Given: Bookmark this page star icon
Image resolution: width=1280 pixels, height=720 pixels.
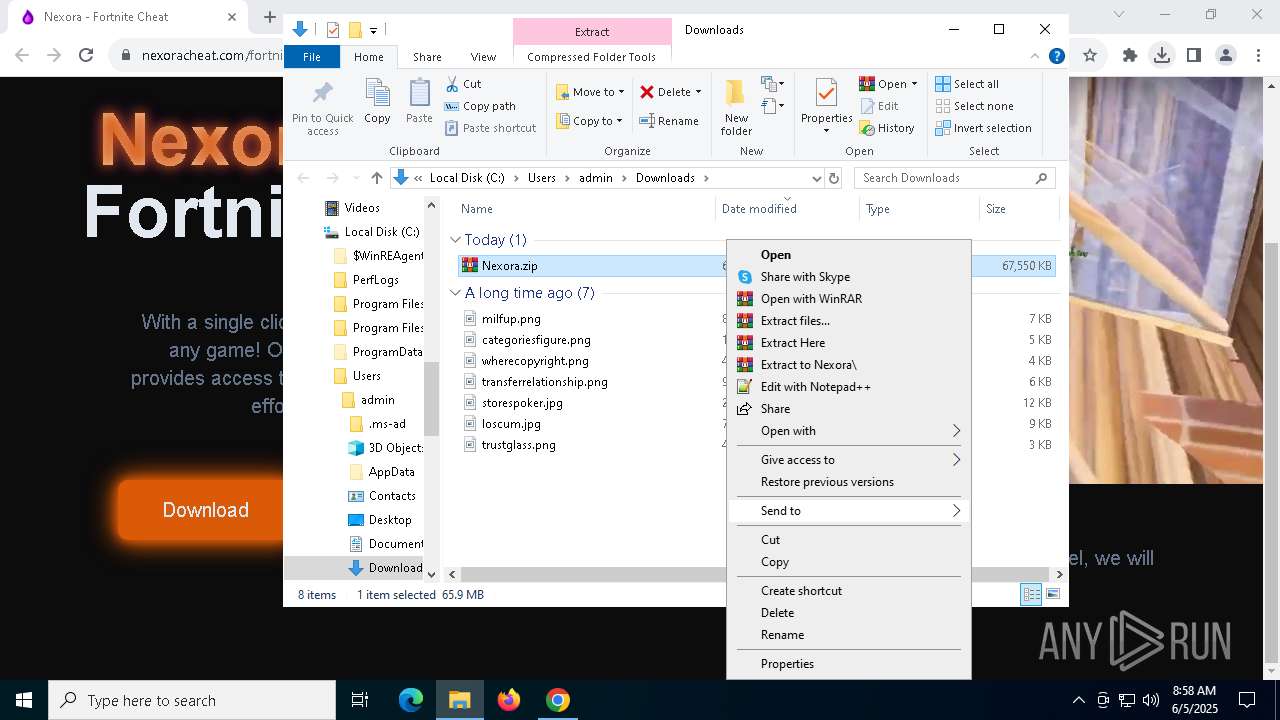Looking at the screenshot, I should 1090,55.
